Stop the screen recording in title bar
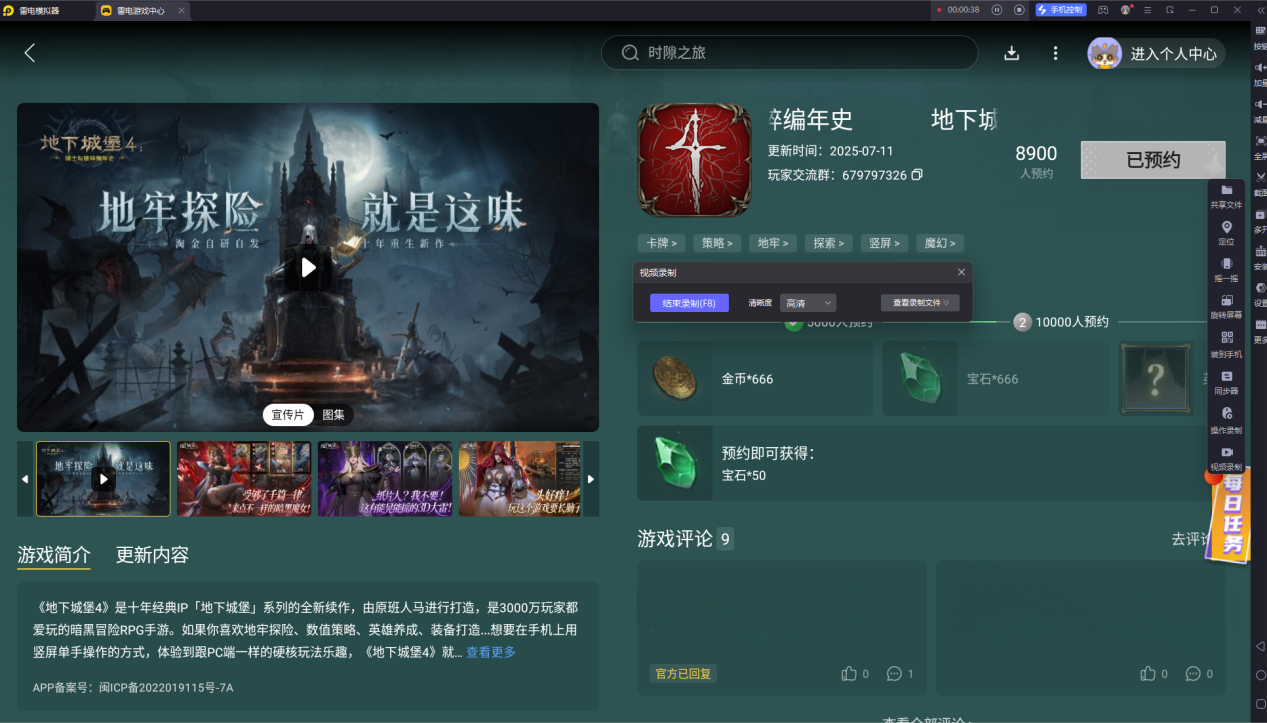 1019,10
